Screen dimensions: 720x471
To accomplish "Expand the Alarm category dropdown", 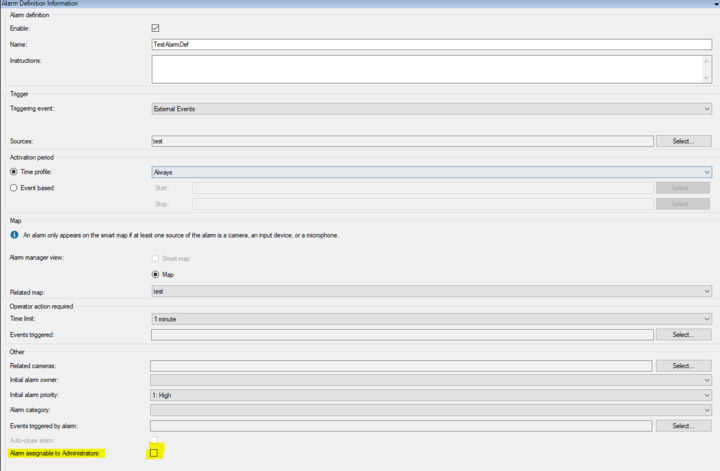I will (x=431, y=410).
